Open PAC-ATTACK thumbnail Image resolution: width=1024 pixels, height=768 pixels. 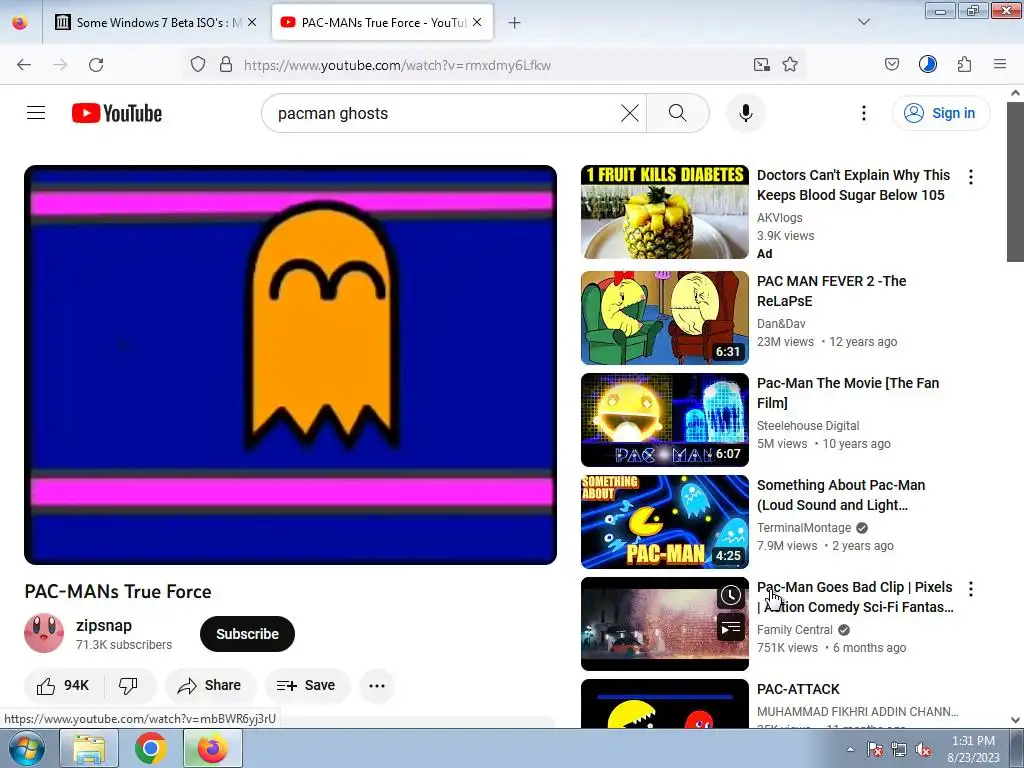665,703
